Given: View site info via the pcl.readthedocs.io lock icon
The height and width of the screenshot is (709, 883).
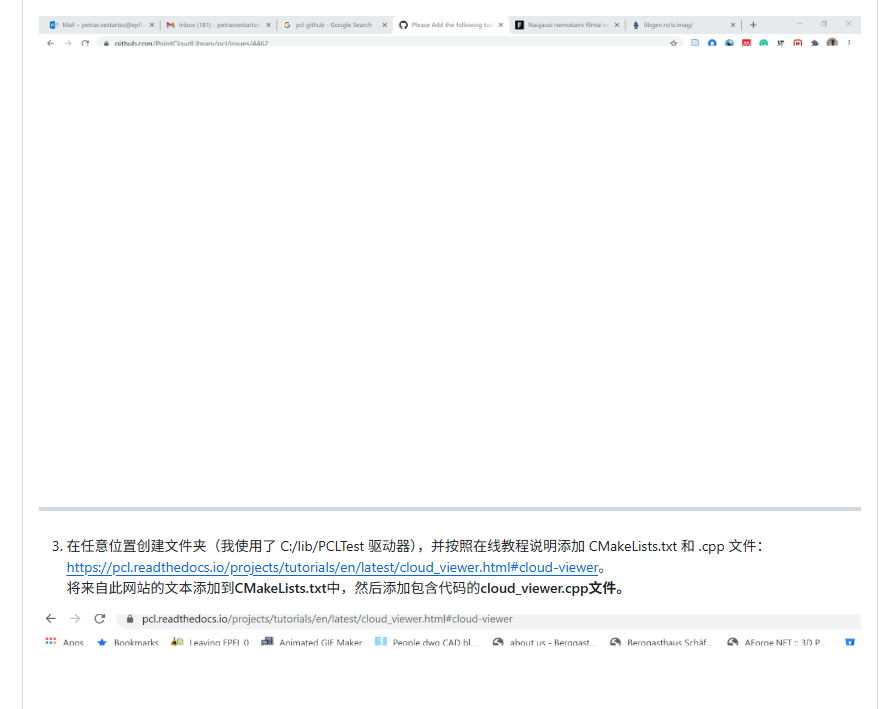Looking at the screenshot, I should (130, 619).
